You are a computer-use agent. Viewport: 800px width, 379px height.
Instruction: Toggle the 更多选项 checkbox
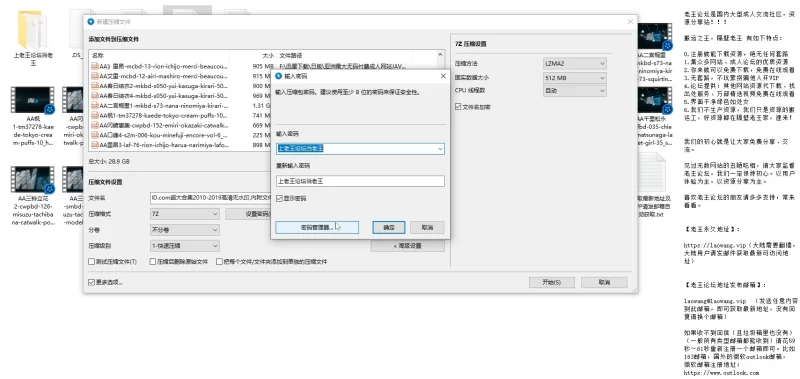pyautogui.click(x=92, y=282)
